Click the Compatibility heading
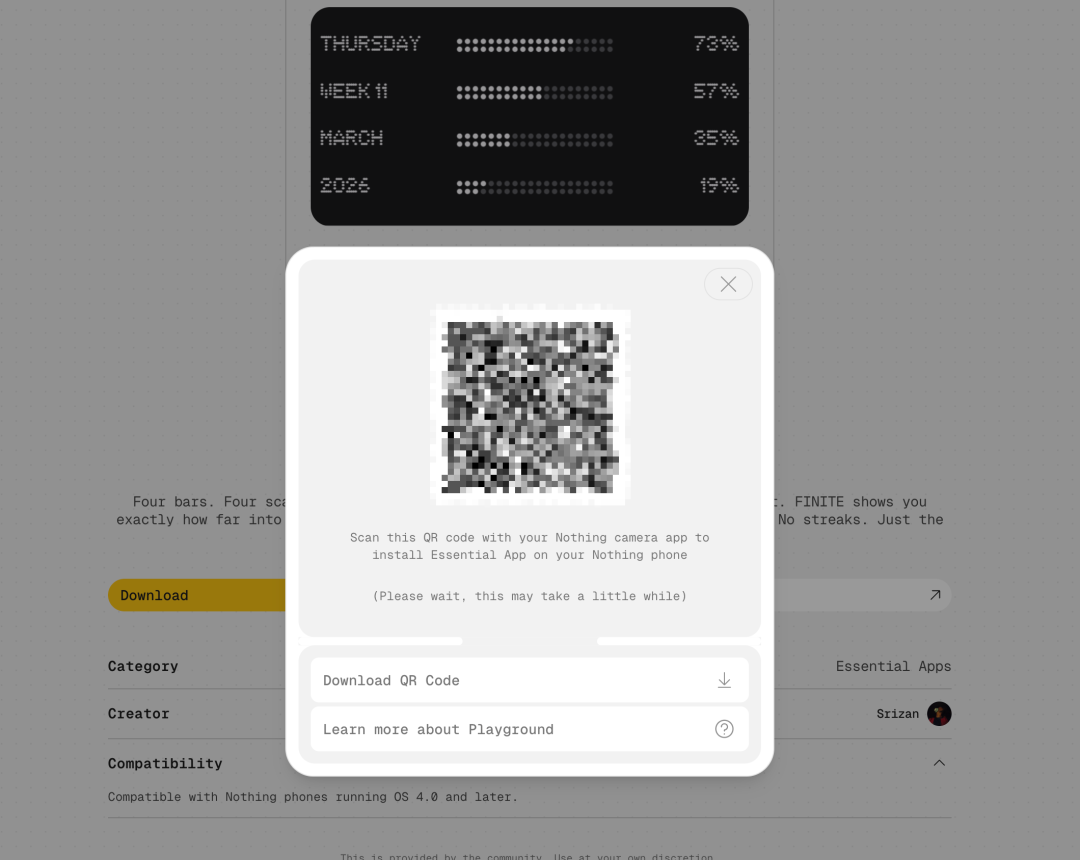Screen dimensions: 1080x860 (165, 763)
